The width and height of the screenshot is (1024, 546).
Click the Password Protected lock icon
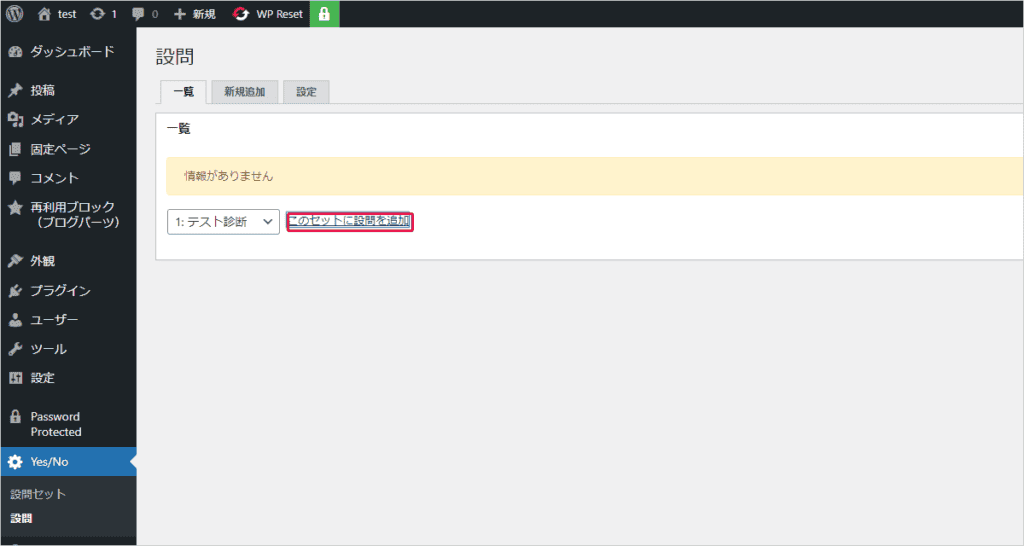(x=15, y=417)
